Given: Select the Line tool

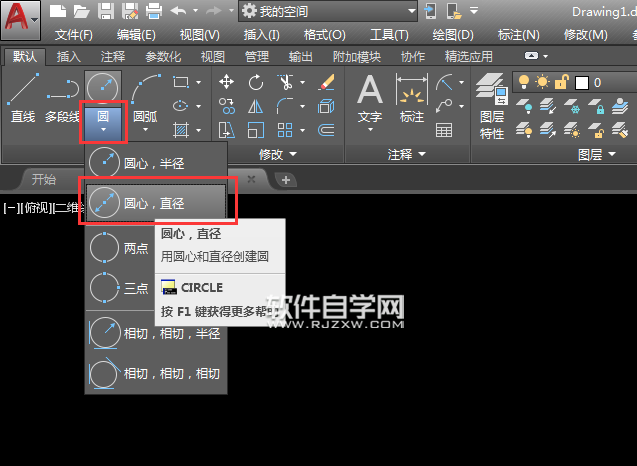Looking at the screenshot, I should 23,98.
